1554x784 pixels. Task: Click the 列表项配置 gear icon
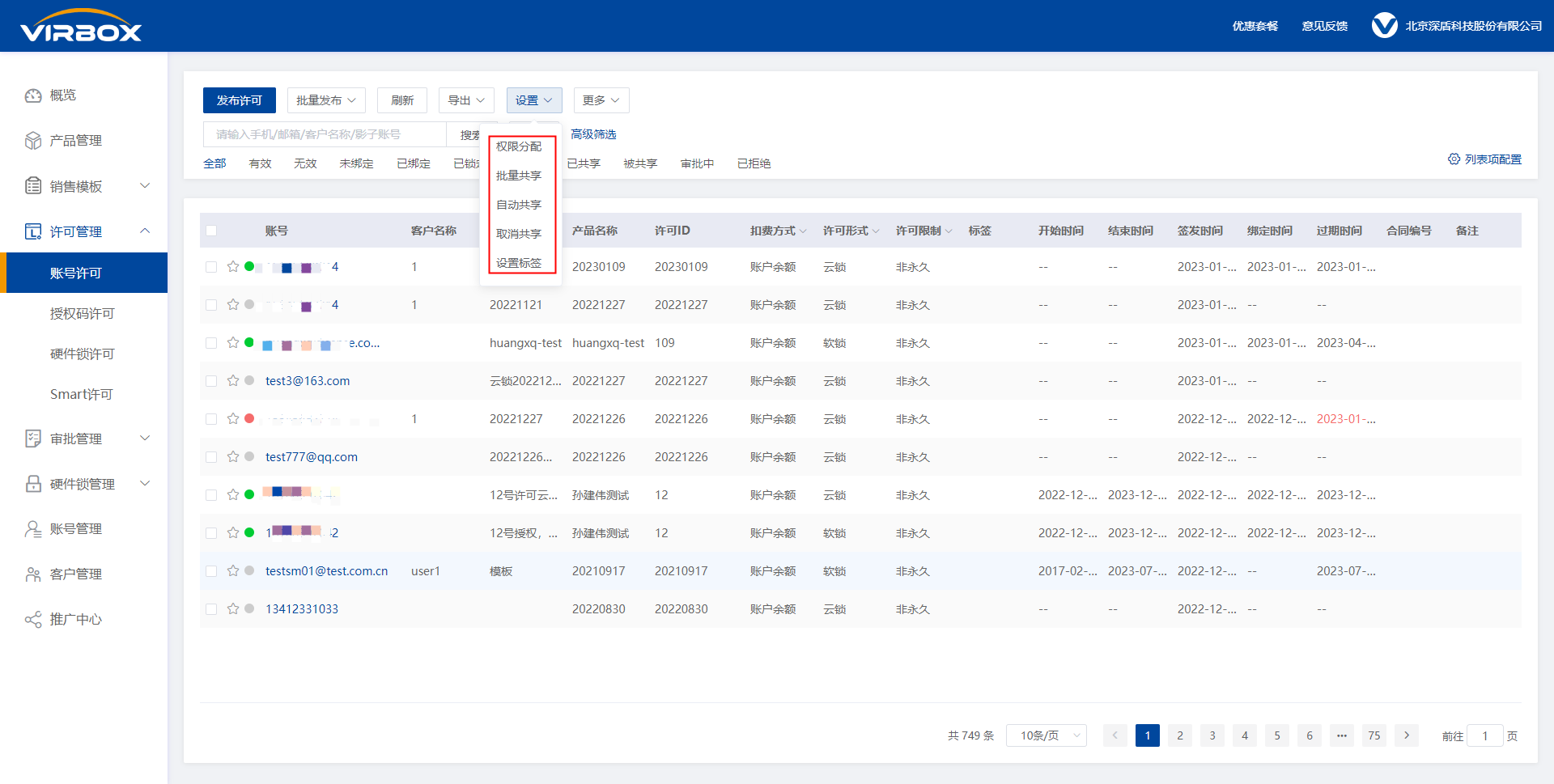(1454, 159)
